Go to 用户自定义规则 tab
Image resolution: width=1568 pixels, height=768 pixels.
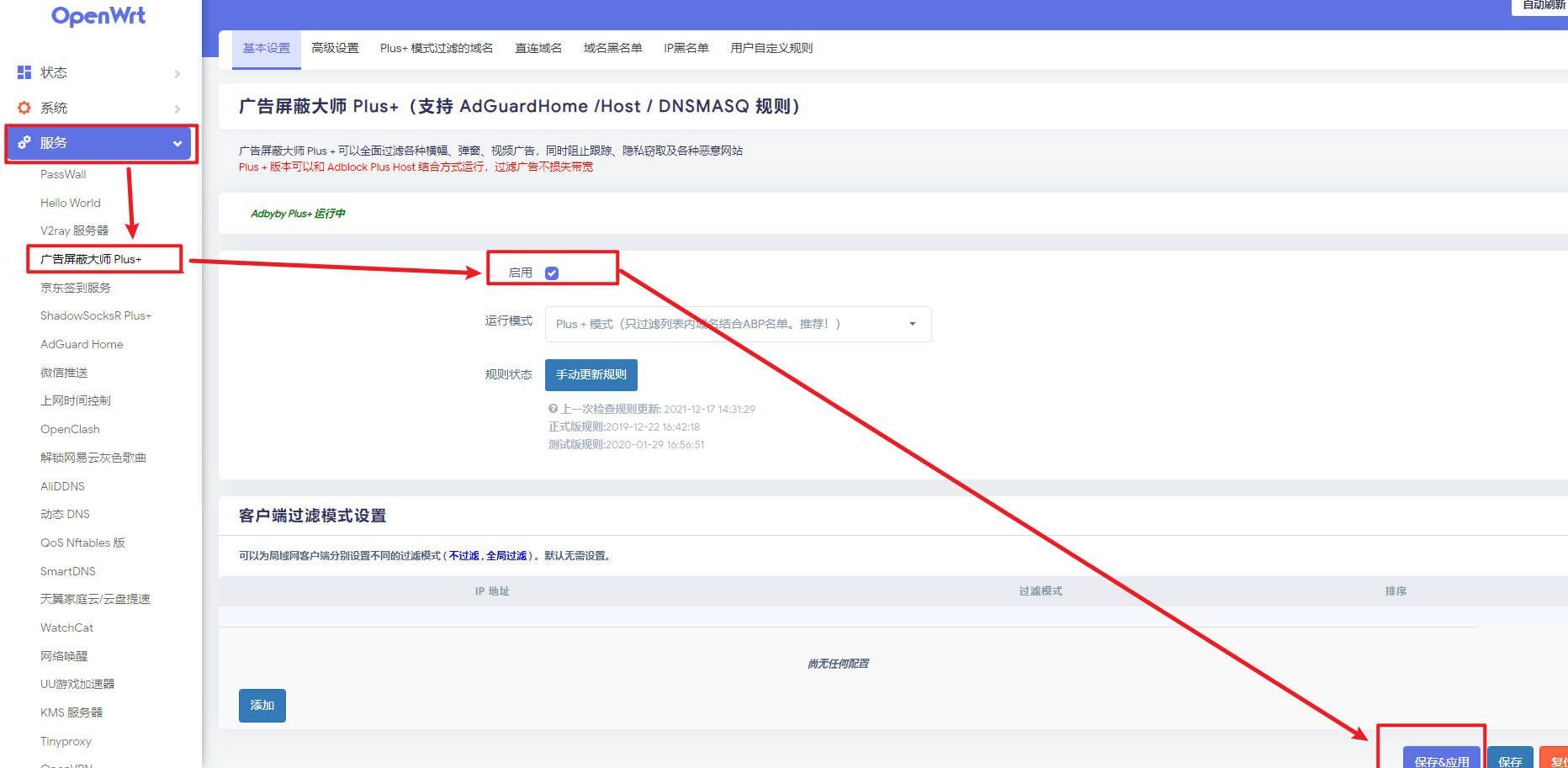pyautogui.click(x=771, y=48)
